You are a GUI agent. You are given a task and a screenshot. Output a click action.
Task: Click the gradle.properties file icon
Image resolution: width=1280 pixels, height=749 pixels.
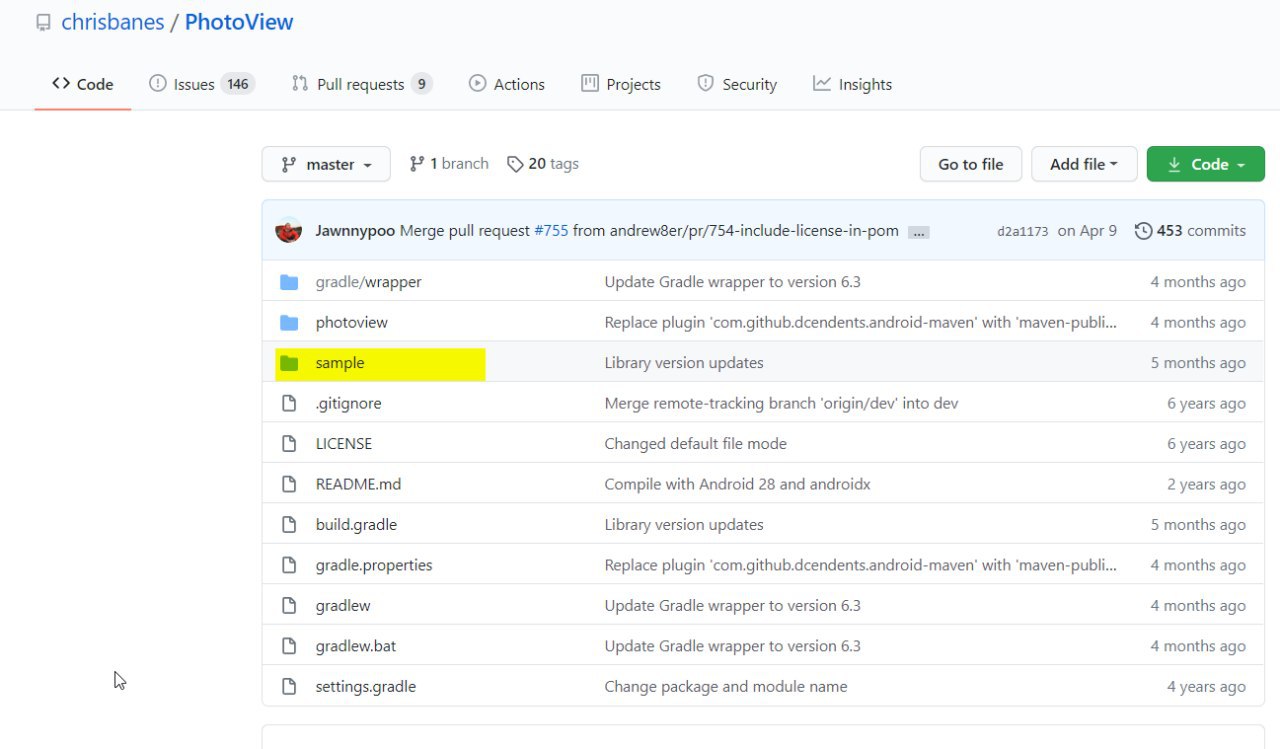[289, 565]
